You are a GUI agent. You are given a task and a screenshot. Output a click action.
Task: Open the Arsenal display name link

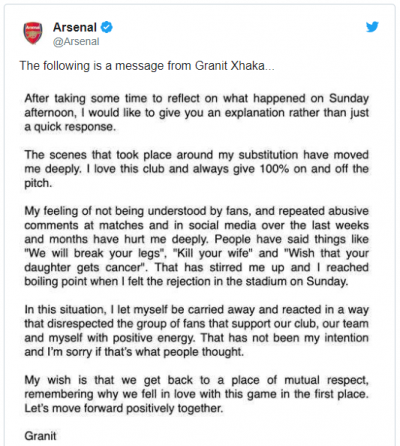pyautogui.click(x=75, y=27)
